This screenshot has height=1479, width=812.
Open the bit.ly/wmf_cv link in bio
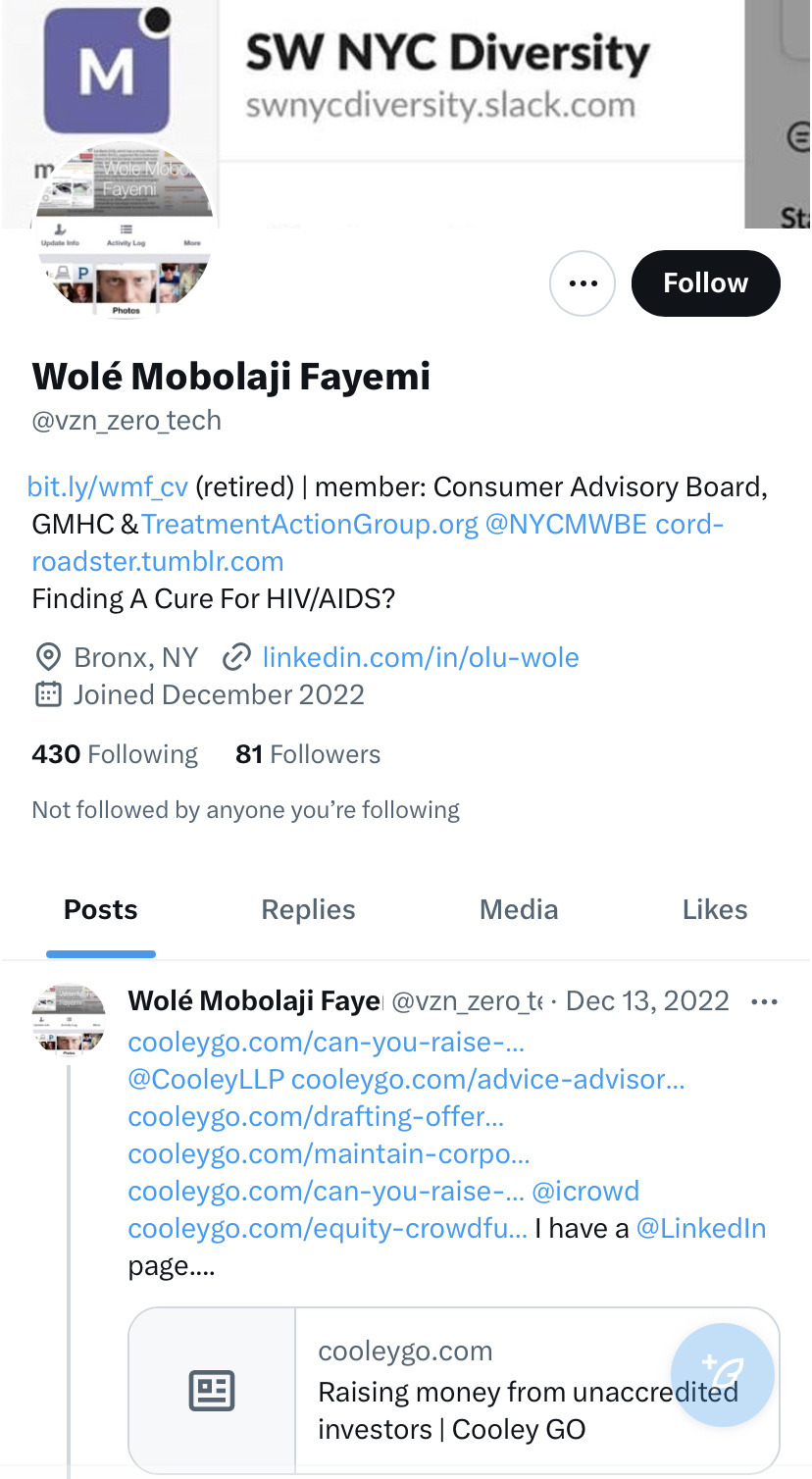pyautogui.click(x=108, y=486)
